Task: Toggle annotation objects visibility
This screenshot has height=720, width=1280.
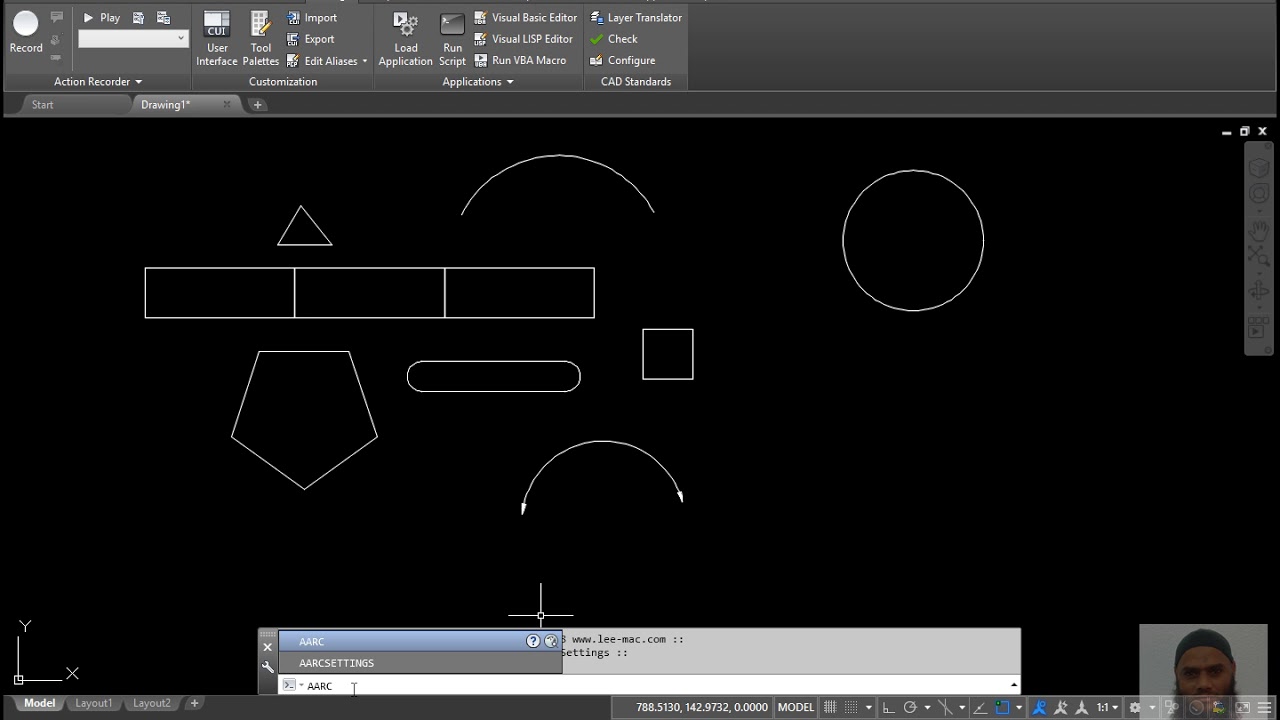Action: pyautogui.click(x=1040, y=707)
